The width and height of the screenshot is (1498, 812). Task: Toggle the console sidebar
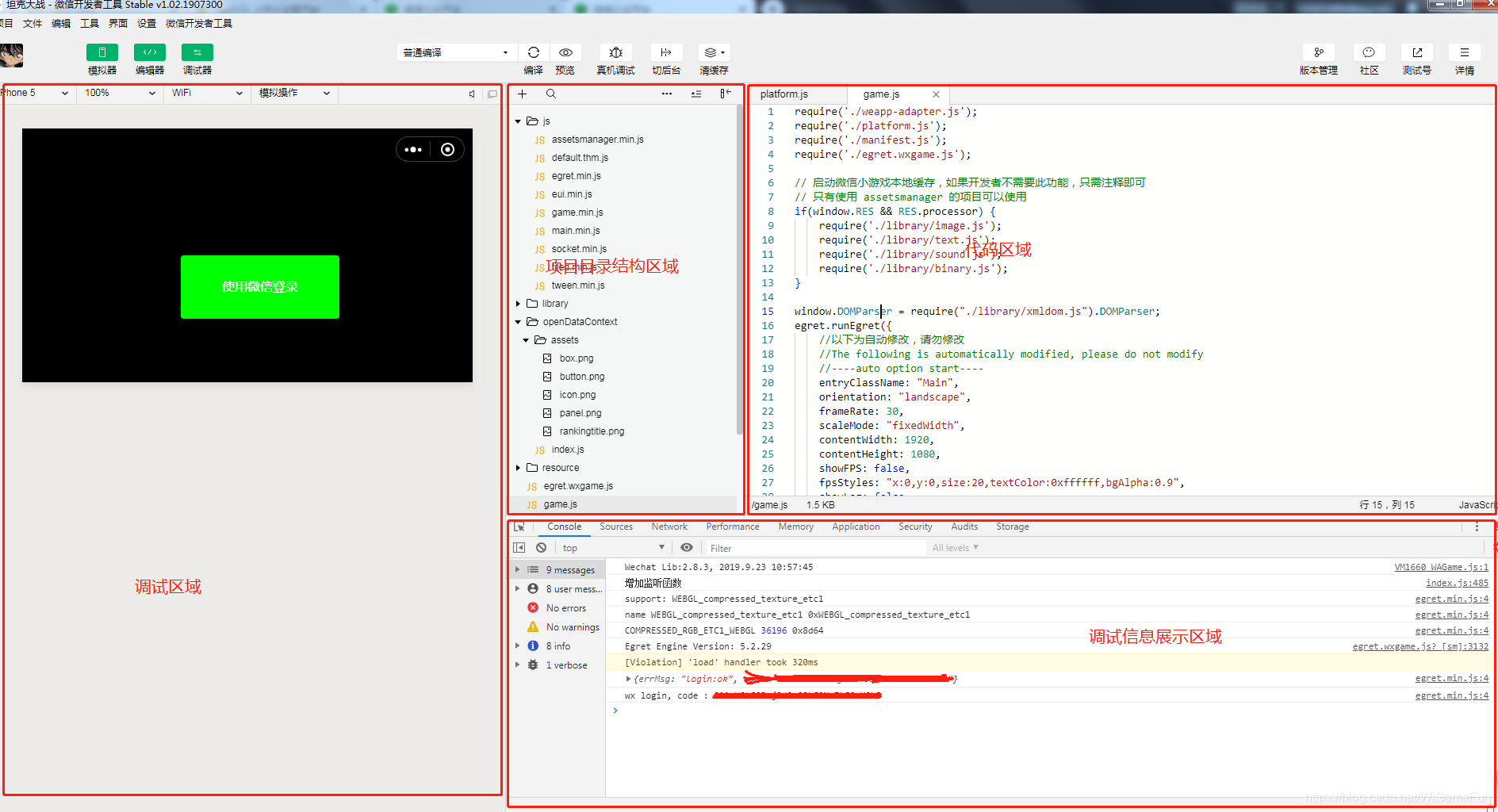(519, 548)
